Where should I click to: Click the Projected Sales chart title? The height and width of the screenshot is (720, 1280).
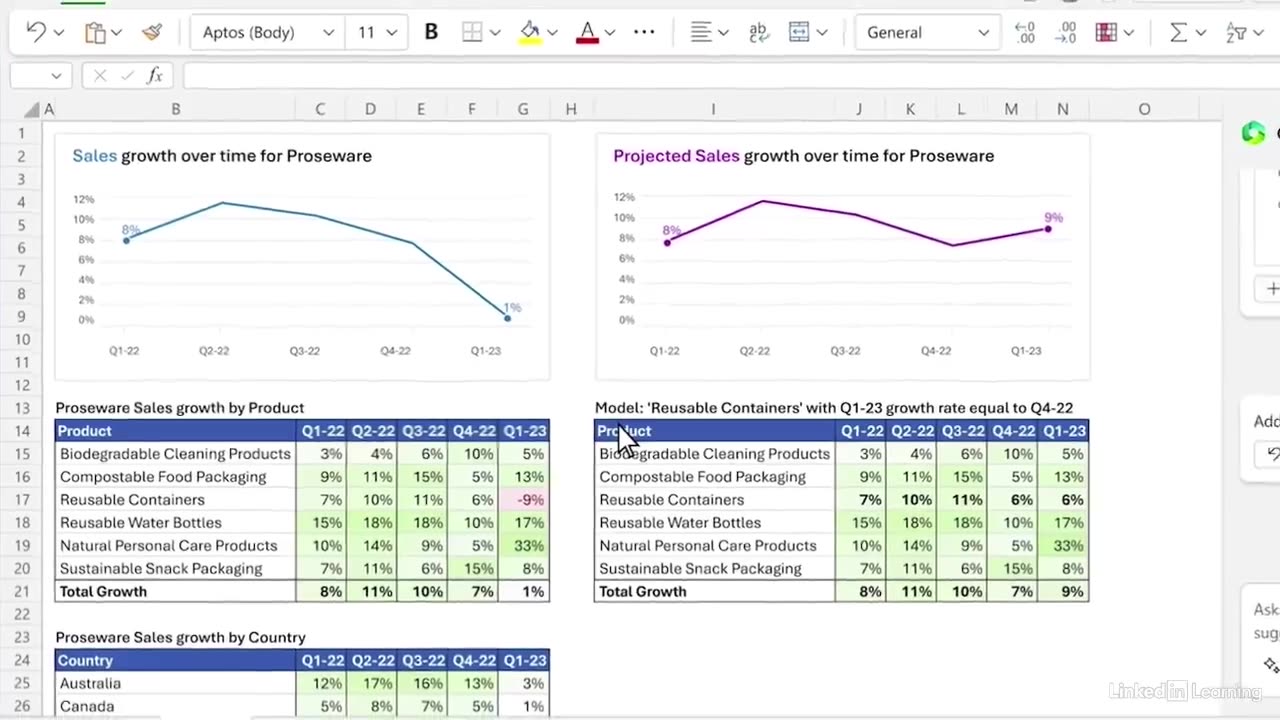click(x=803, y=156)
